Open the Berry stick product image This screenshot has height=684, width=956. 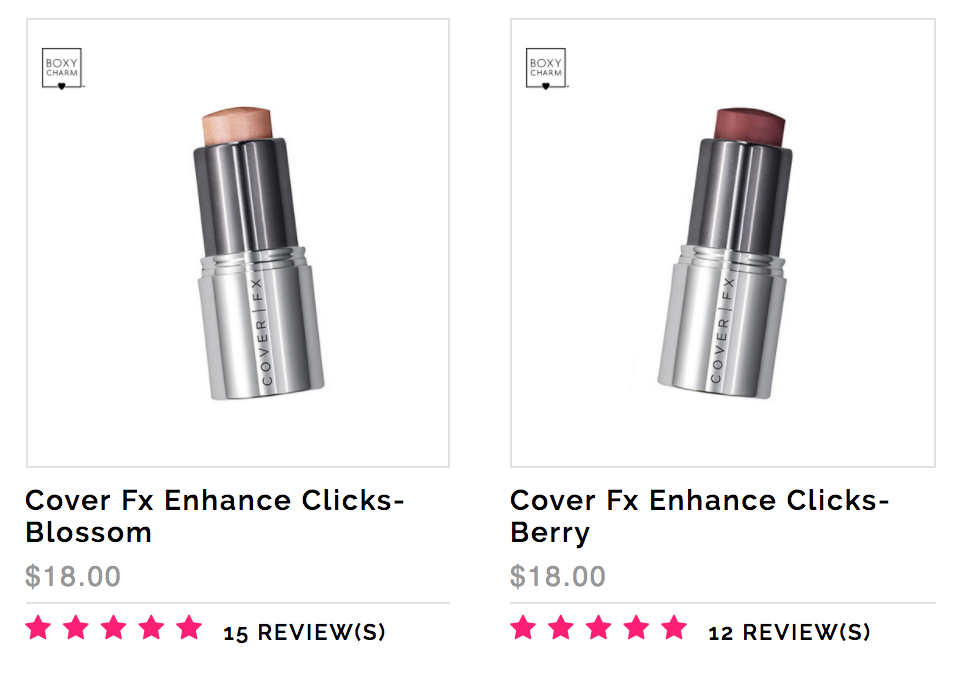click(x=722, y=243)
